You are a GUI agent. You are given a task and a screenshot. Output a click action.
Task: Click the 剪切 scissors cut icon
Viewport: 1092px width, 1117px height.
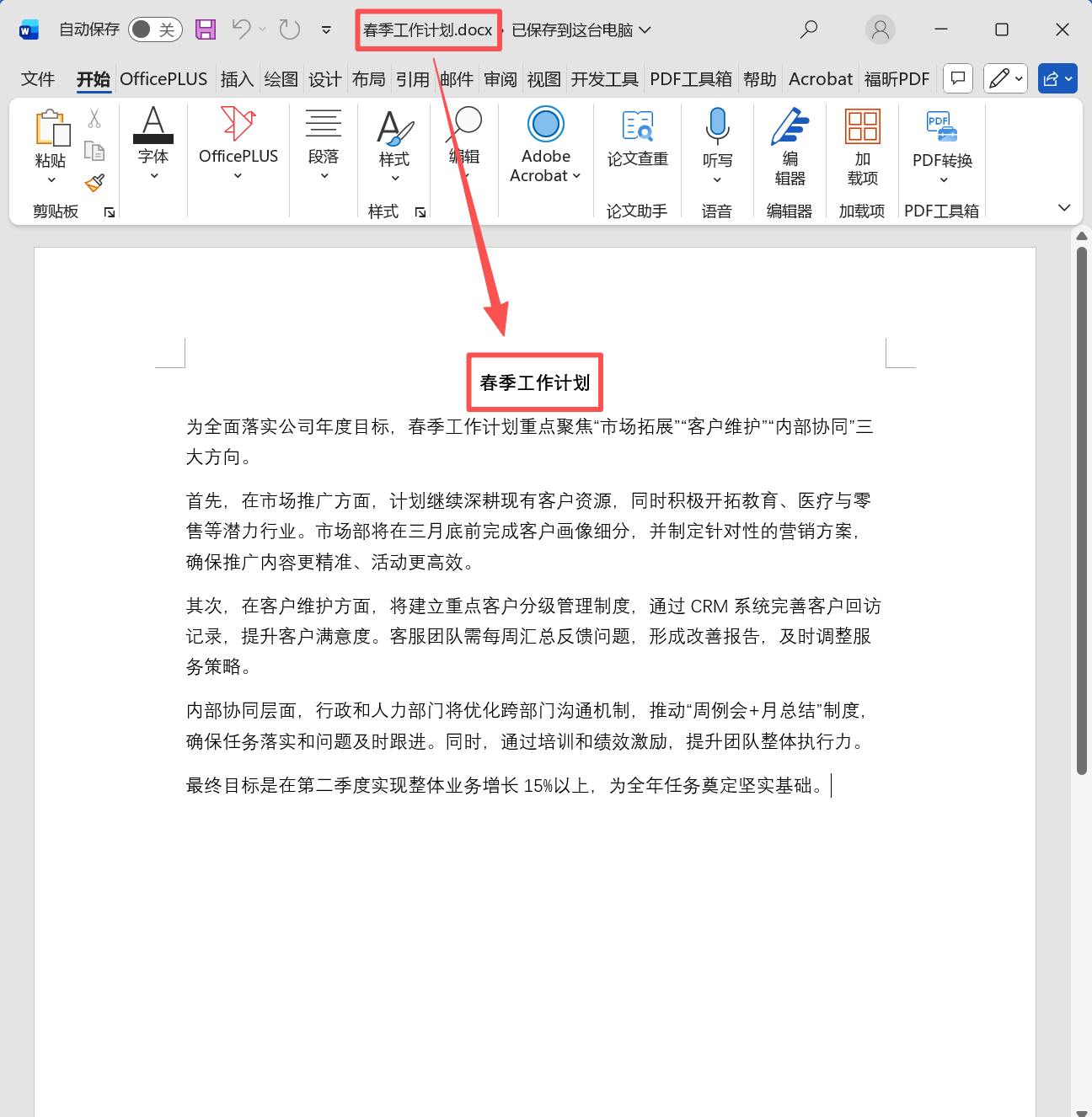[x=94, y=117]
